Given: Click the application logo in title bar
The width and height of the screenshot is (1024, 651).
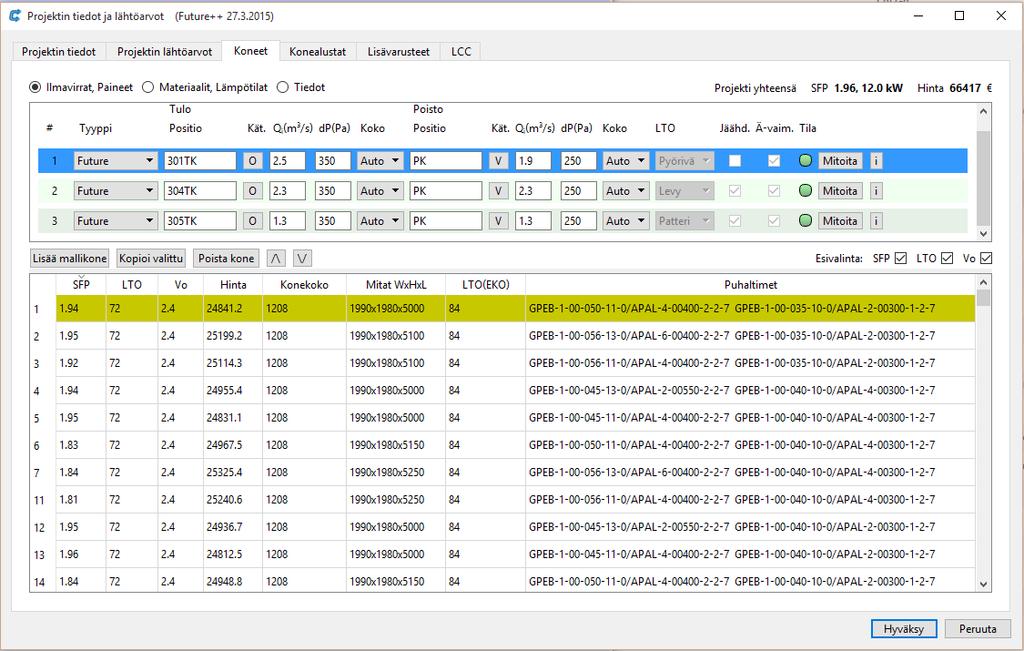Looking at the screenshot, I should point(14,16).
